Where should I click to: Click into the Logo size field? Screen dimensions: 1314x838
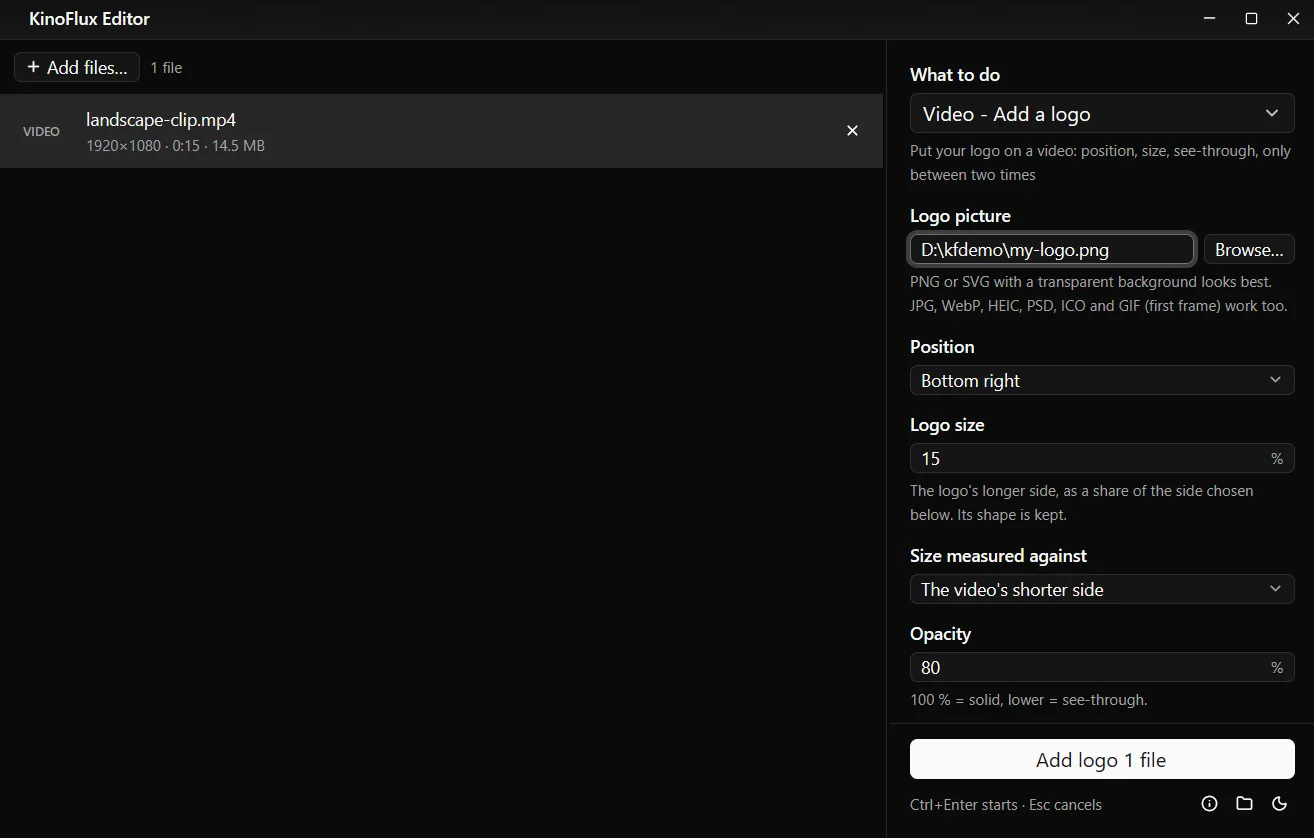(x=1102, y=458)
